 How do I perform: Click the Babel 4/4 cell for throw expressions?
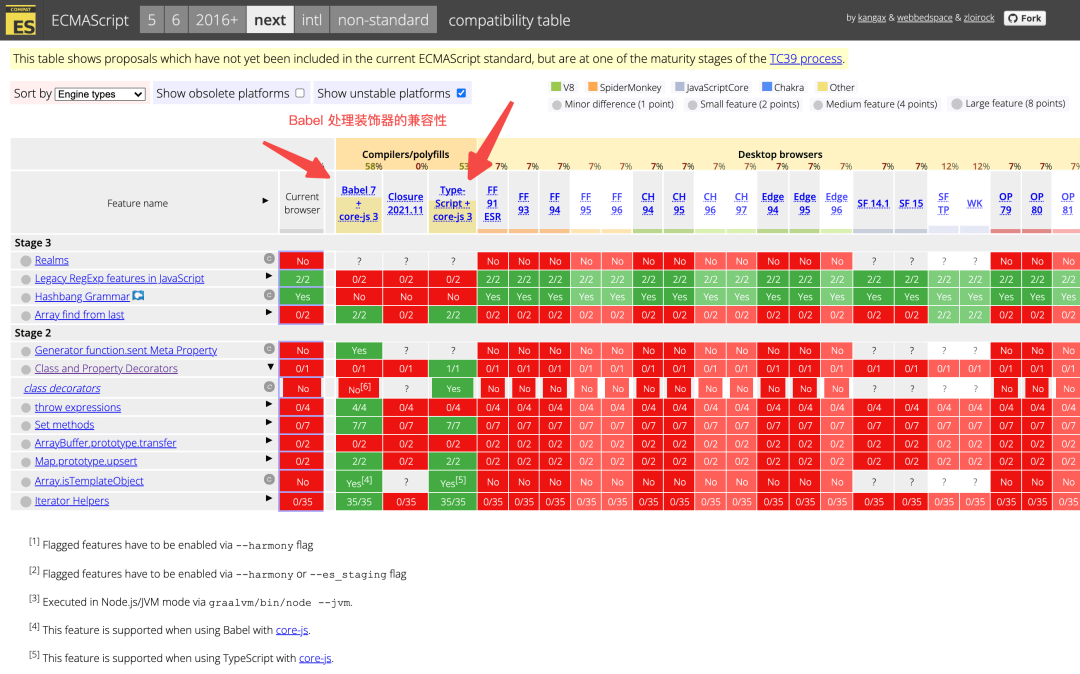tap(359, 408)
